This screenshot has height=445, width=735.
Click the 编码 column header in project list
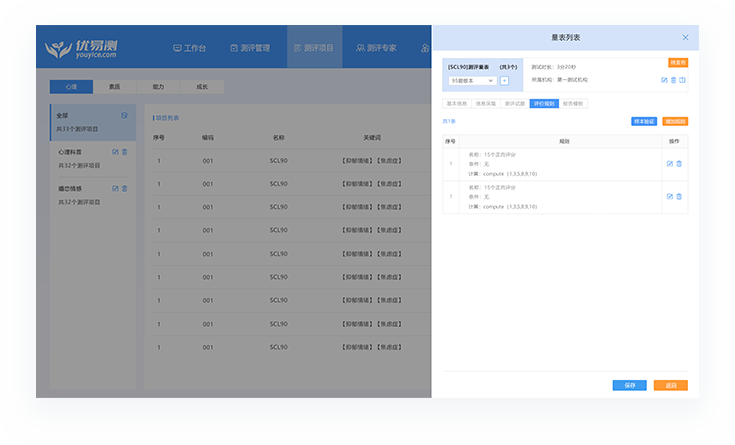(208, 137)
